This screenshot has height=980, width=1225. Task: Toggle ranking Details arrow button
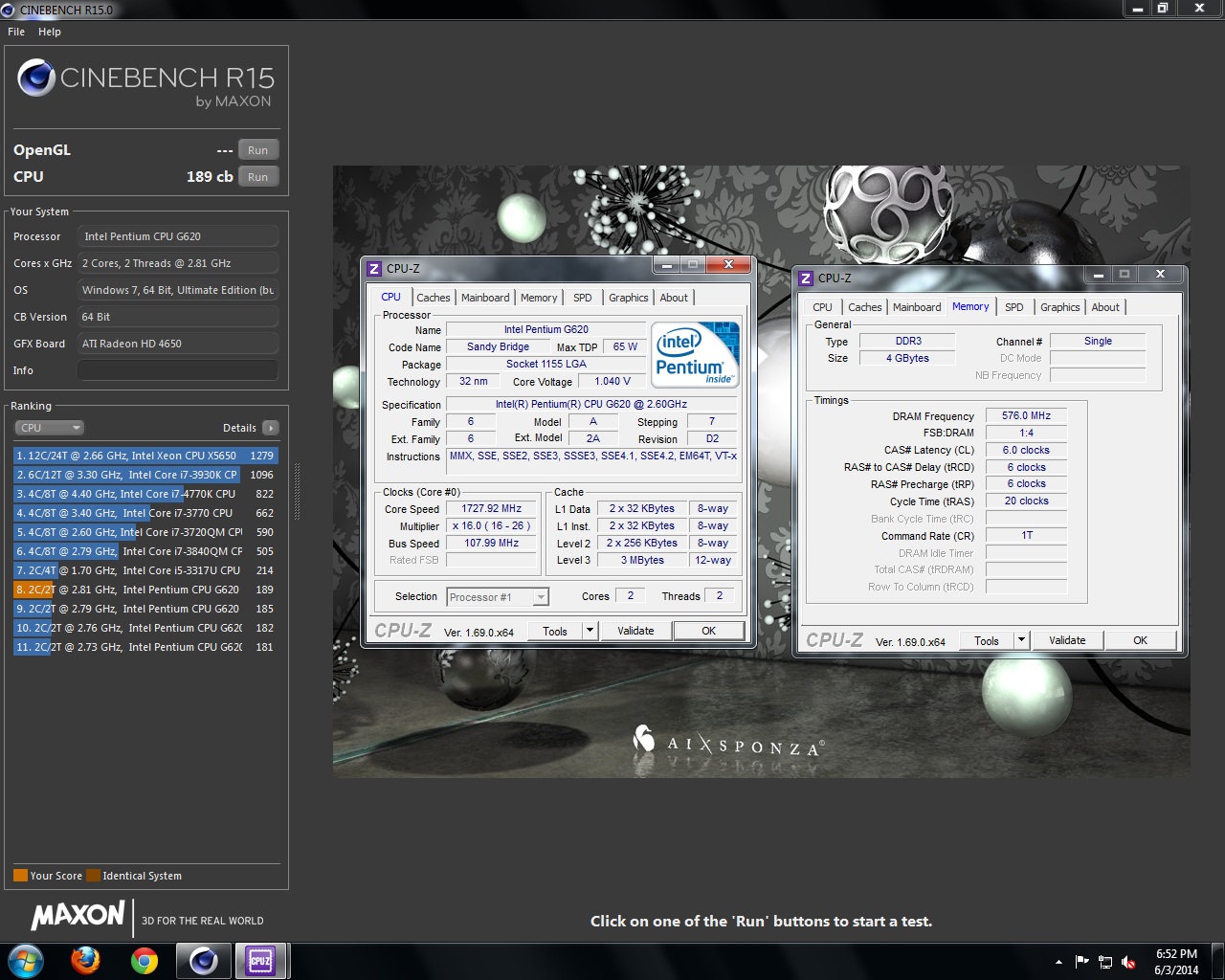click(271, 428)
